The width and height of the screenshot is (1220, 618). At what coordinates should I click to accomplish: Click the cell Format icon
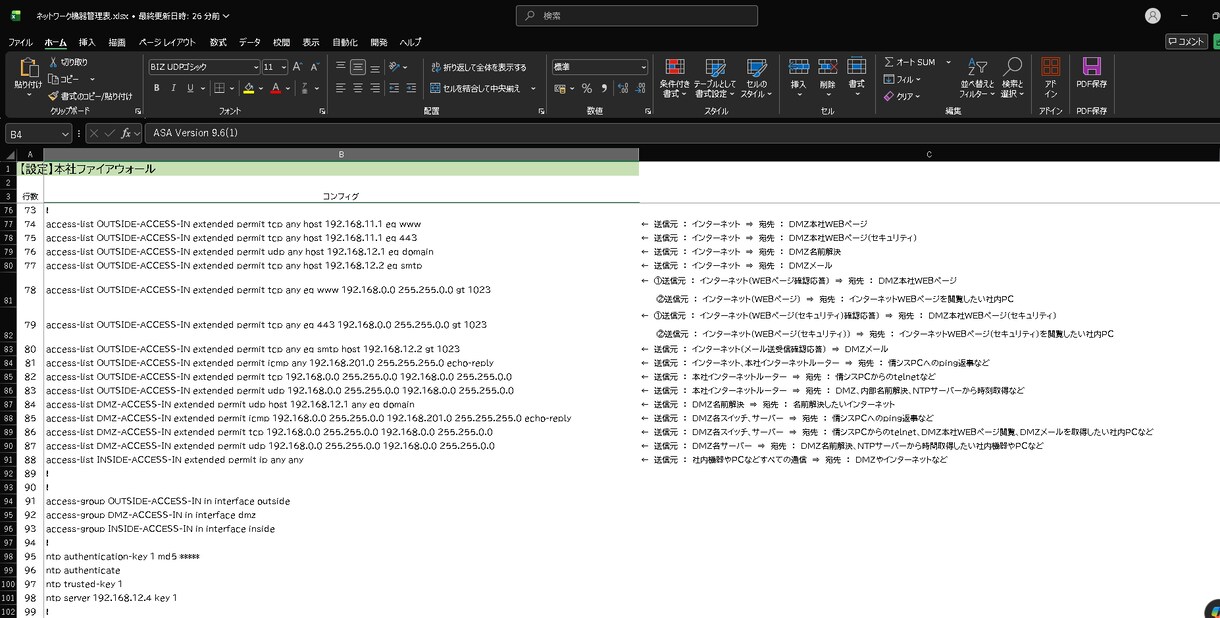[x=856, y=67]
